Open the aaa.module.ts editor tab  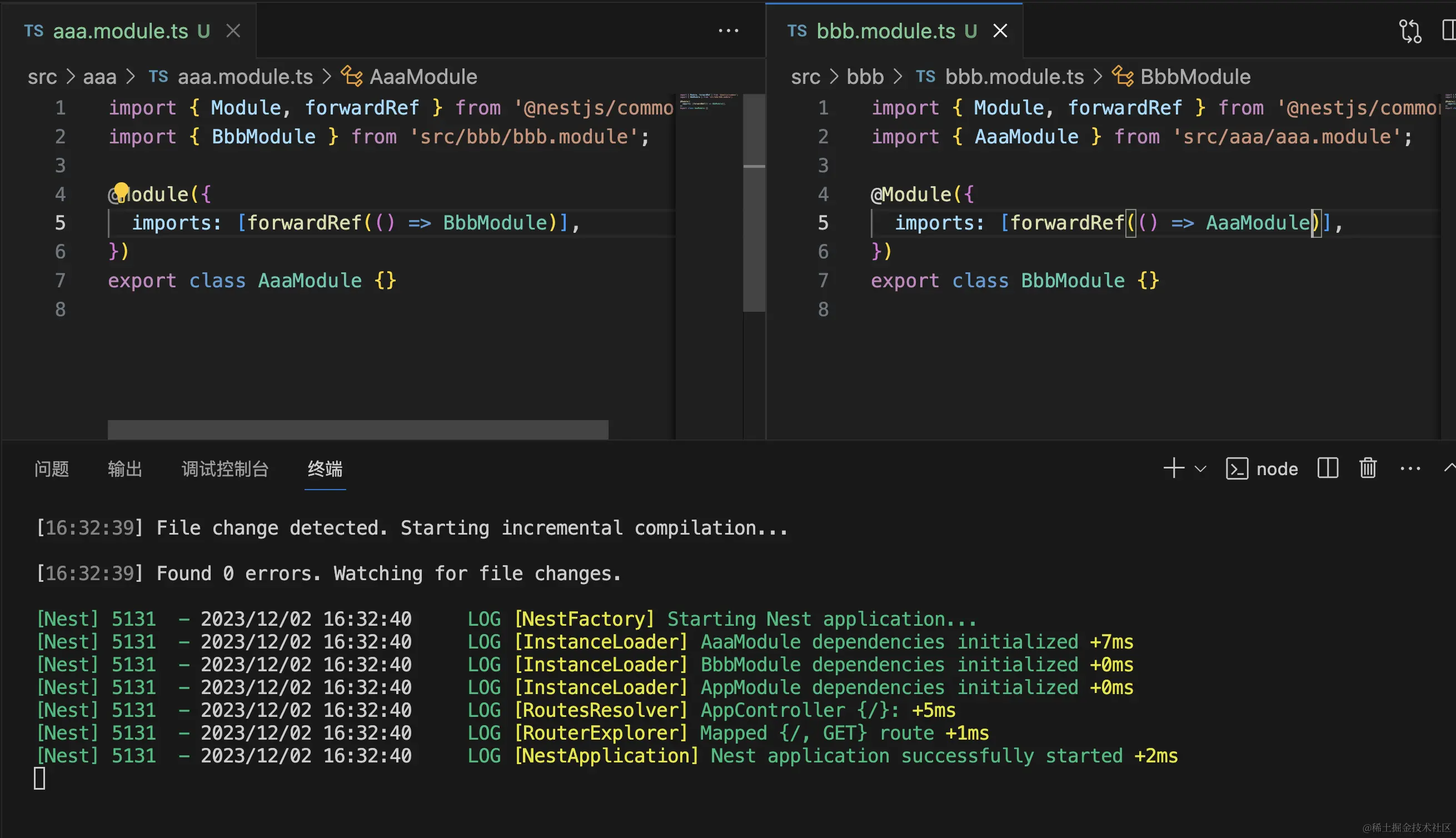(128, 31)
